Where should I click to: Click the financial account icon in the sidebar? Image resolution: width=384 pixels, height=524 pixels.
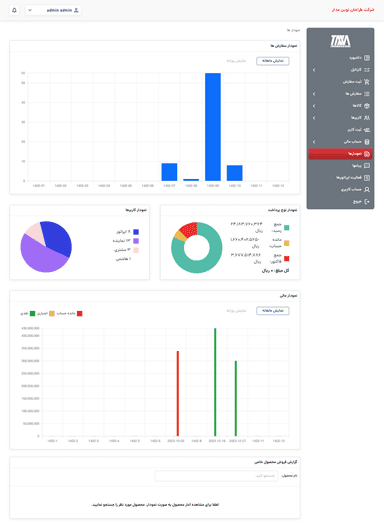point(367,142)
